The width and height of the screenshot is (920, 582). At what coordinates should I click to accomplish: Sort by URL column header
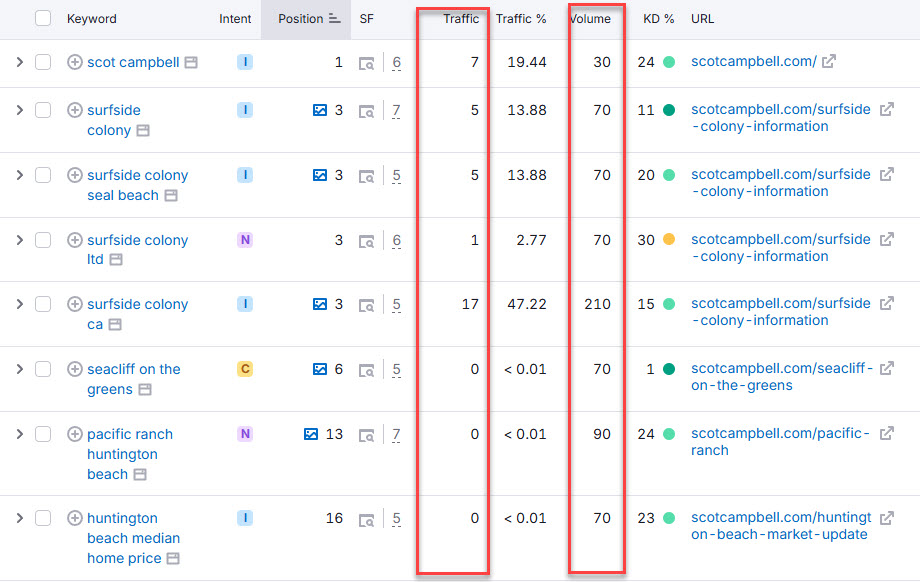click(702, 19)
